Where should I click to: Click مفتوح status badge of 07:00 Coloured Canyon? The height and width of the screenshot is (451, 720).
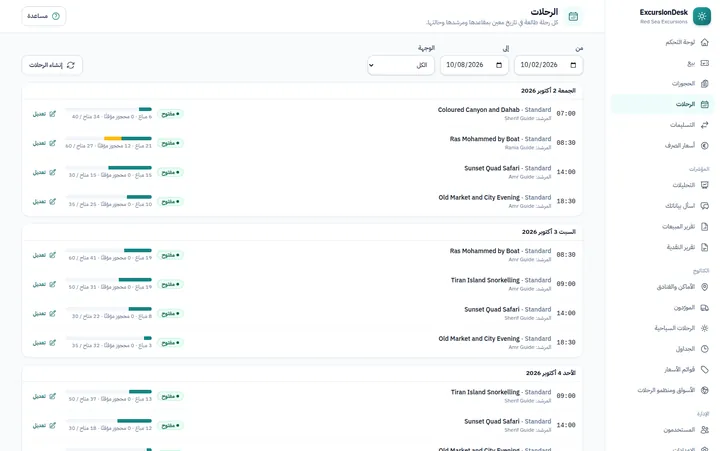pos(170,114)
